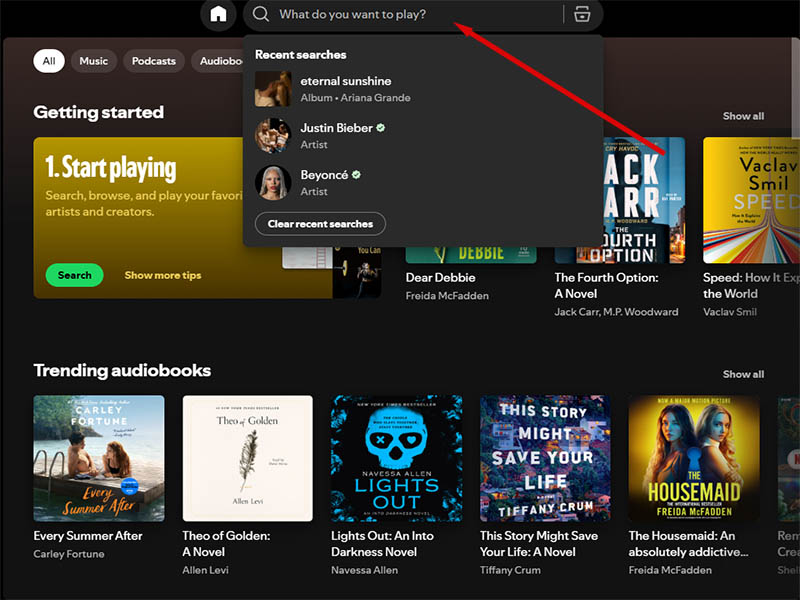
Task: Click Freida McFadden under The Housemaid
Action: [x=670, y=570]
